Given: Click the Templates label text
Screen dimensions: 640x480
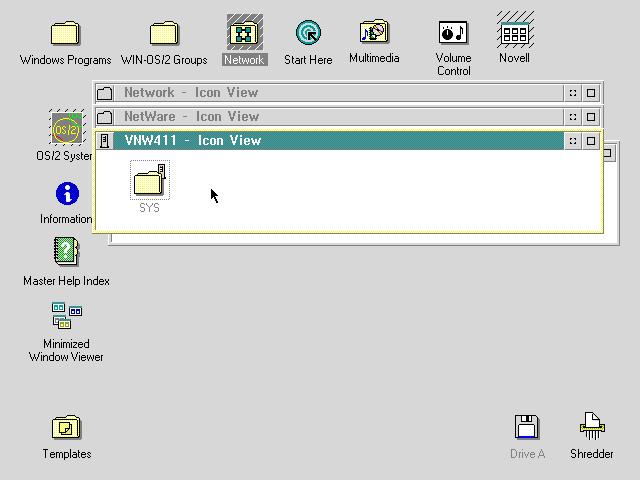Looking at the screenshot, I should [67, 454].
